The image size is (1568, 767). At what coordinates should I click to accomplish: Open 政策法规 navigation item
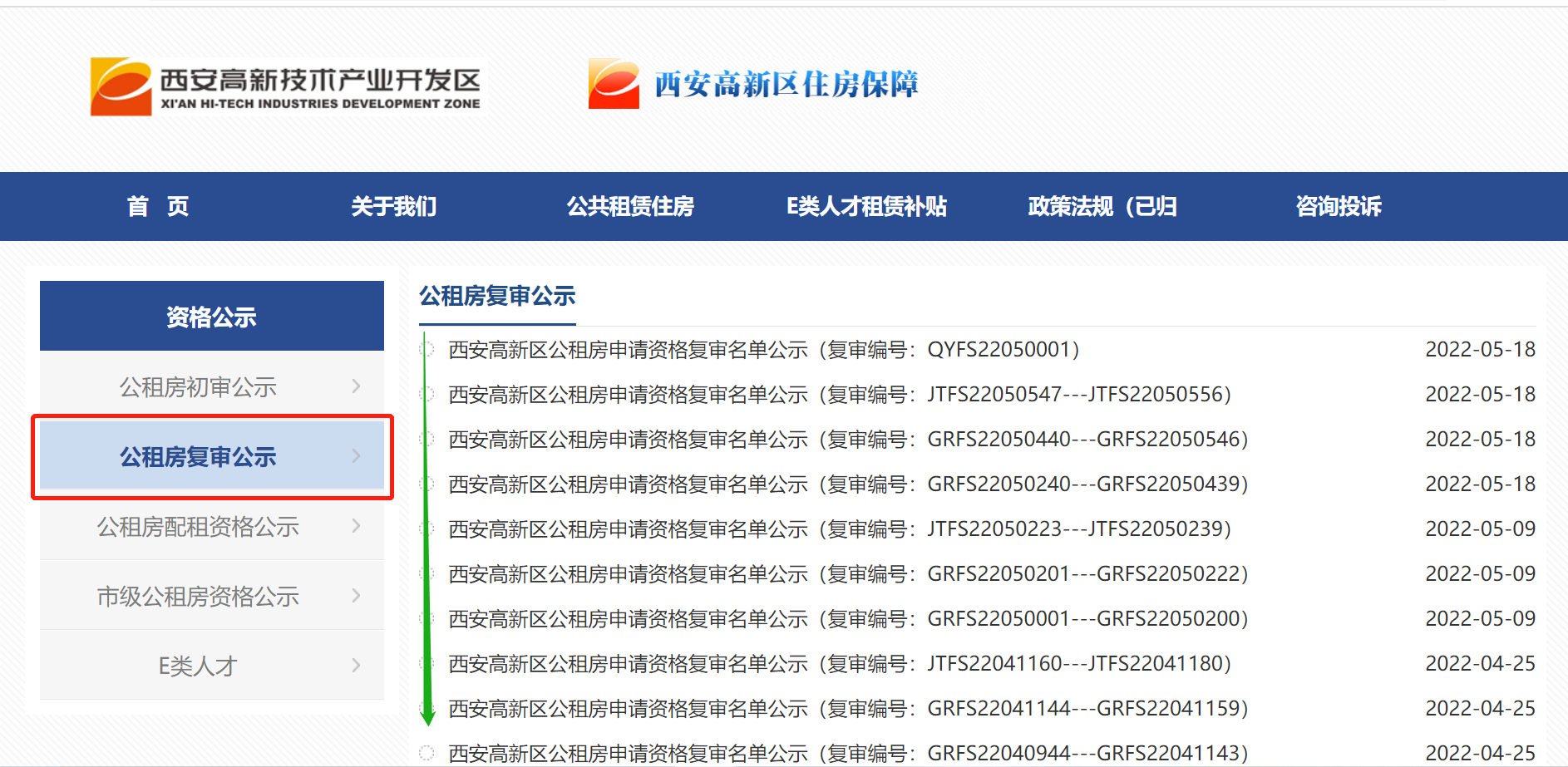coord(1102,206)
